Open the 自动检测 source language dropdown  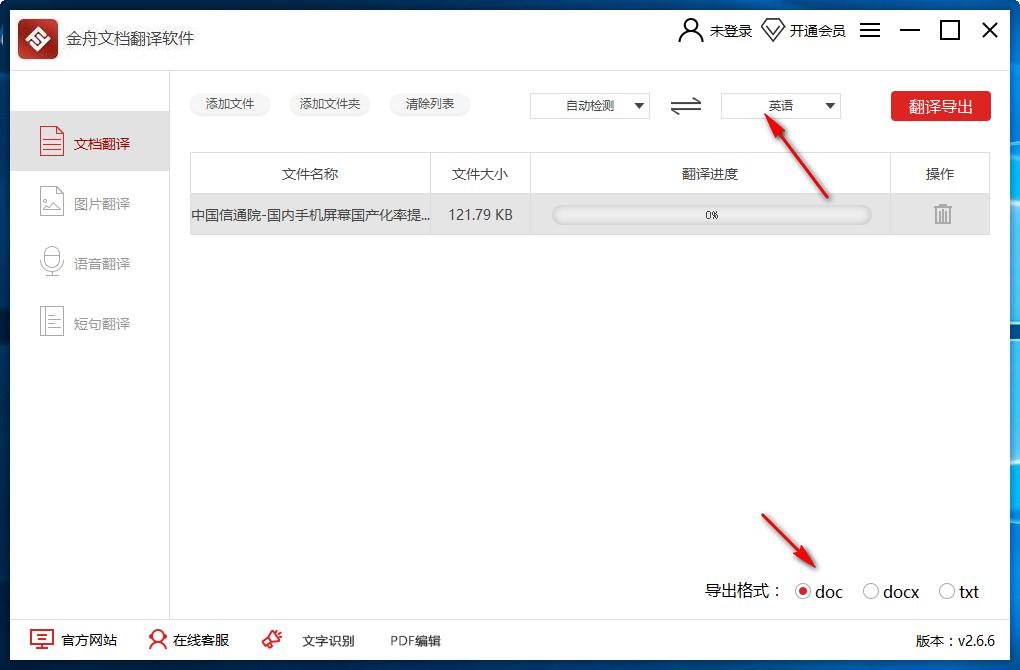click(589, 106)
